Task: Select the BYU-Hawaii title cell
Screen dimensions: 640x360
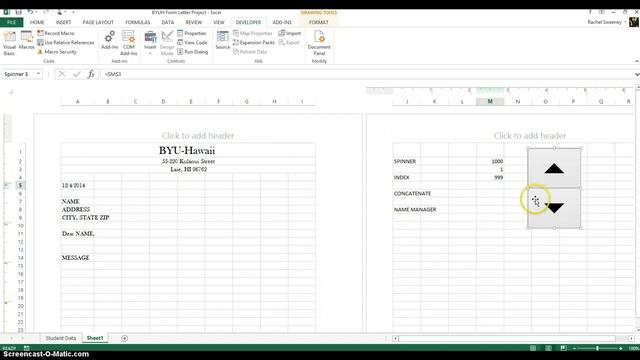Action: (x=188, y=150)
